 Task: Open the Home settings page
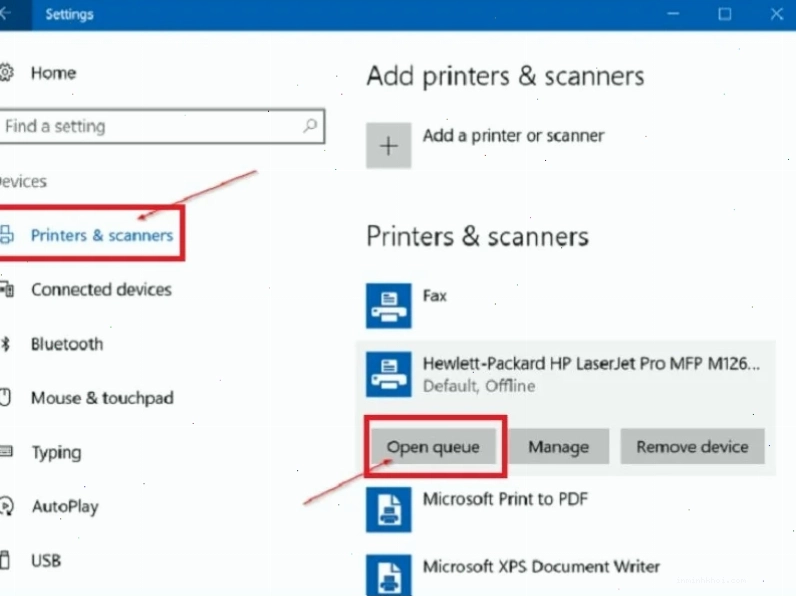pos(53,73)
